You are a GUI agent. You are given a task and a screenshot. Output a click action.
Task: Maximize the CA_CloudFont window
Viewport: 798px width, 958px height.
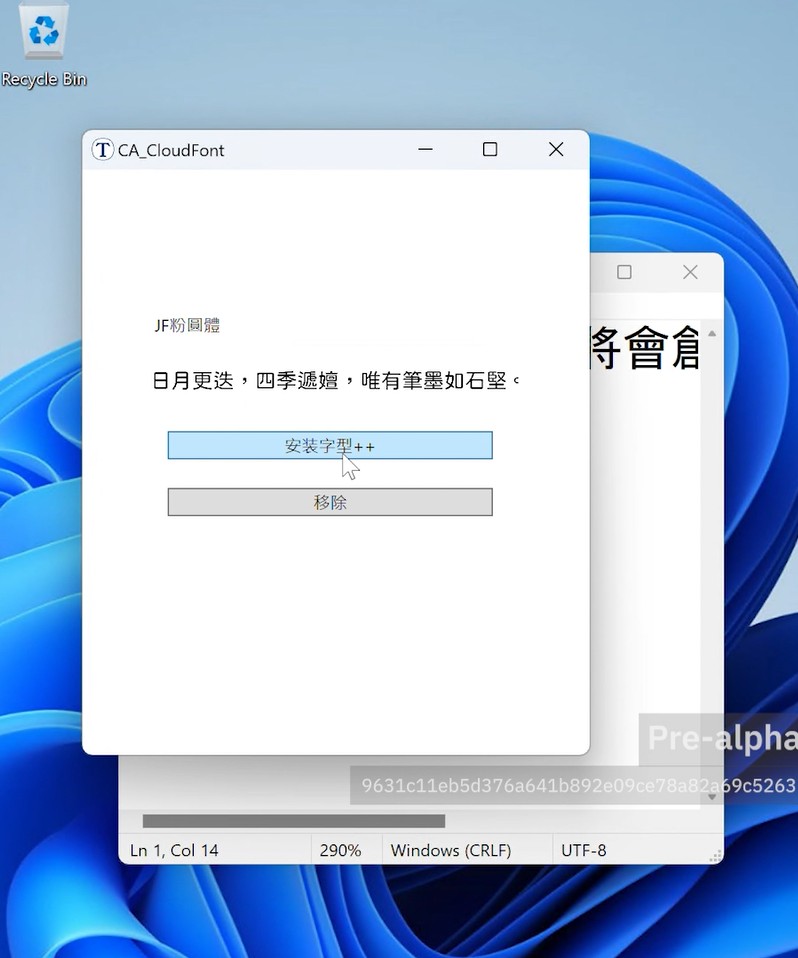point(490,150)
